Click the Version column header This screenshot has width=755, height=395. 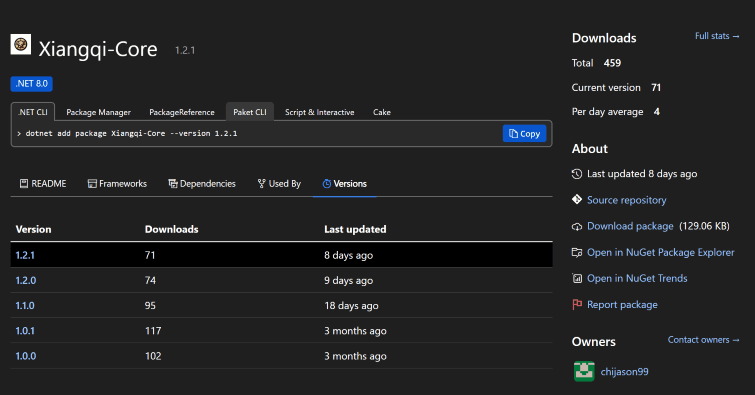33,229
